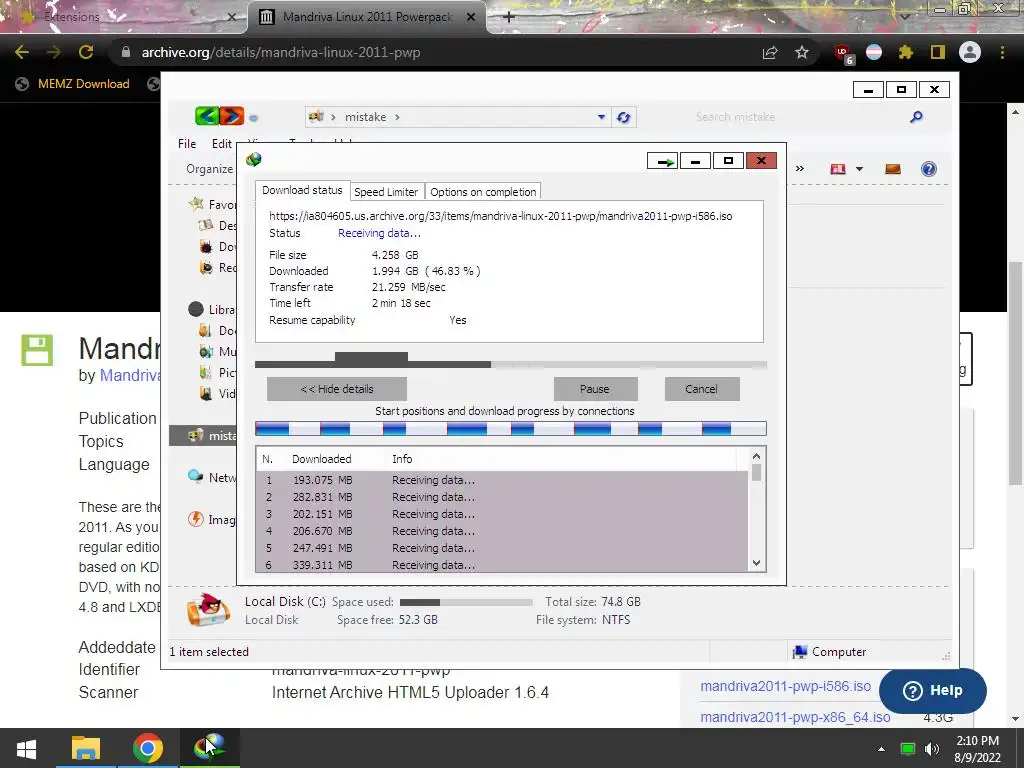Click the Downloaded column header
Screen dimensions: 1024x768
[x=321, y=459]
